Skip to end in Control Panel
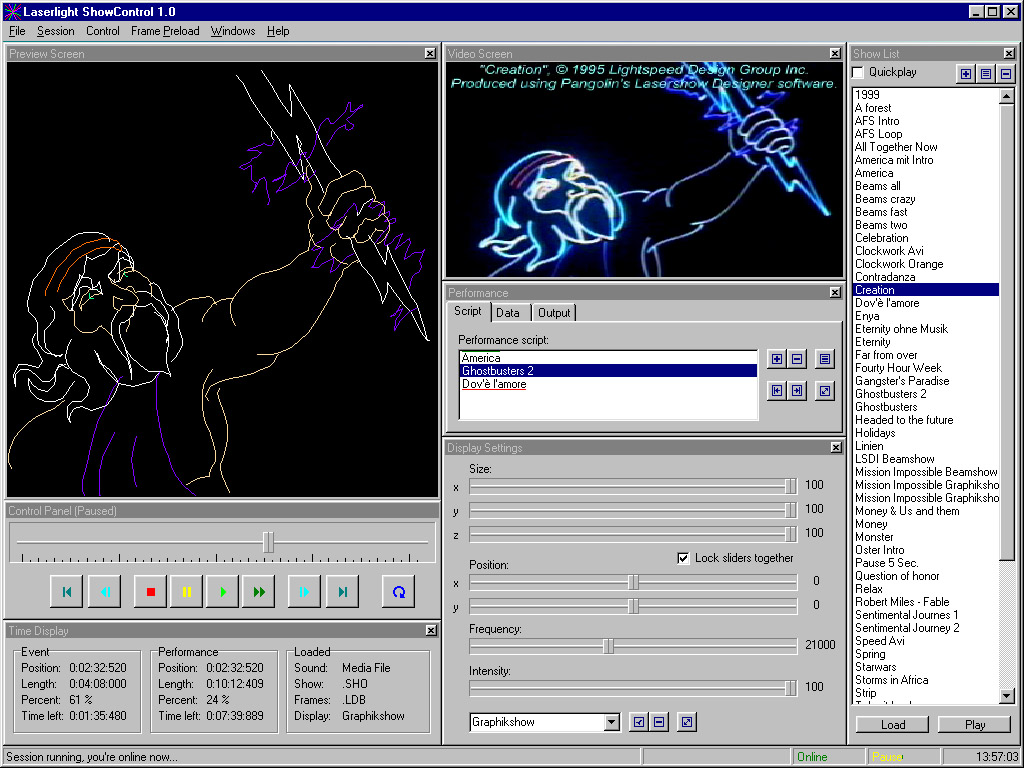Image resolution: width=1024 pixels, height=768 pixels. click(x=342, y=592)
